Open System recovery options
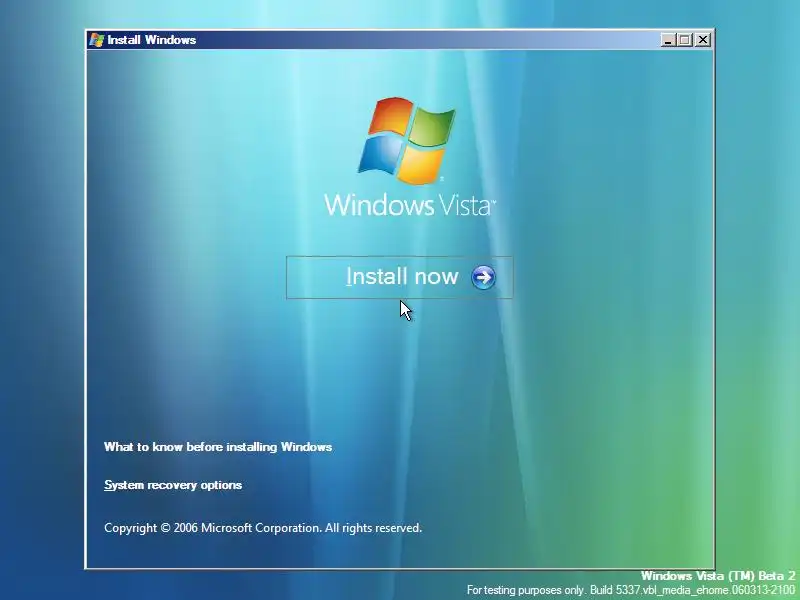This screenshot has width=800, height=600. coord(173,485)
